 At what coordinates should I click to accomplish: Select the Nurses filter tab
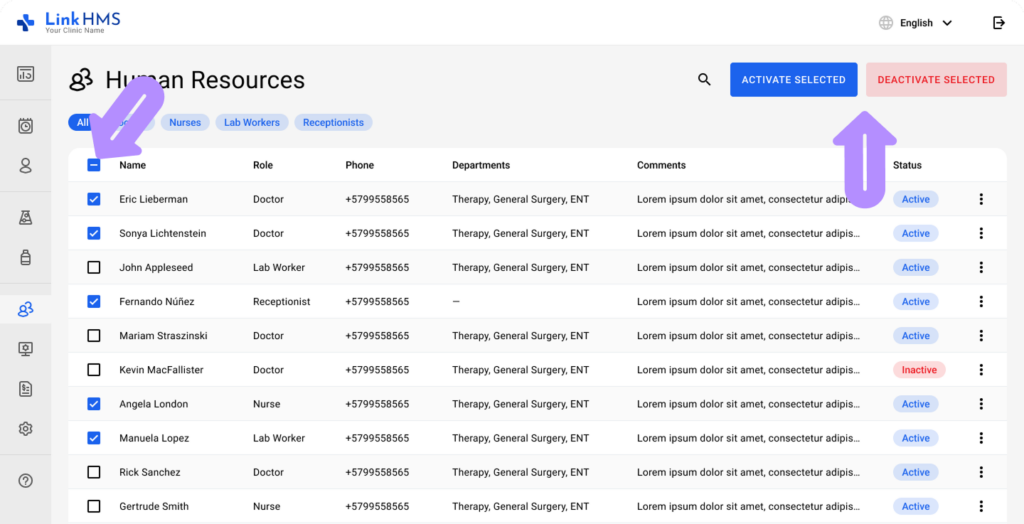(x=185, y=122)
